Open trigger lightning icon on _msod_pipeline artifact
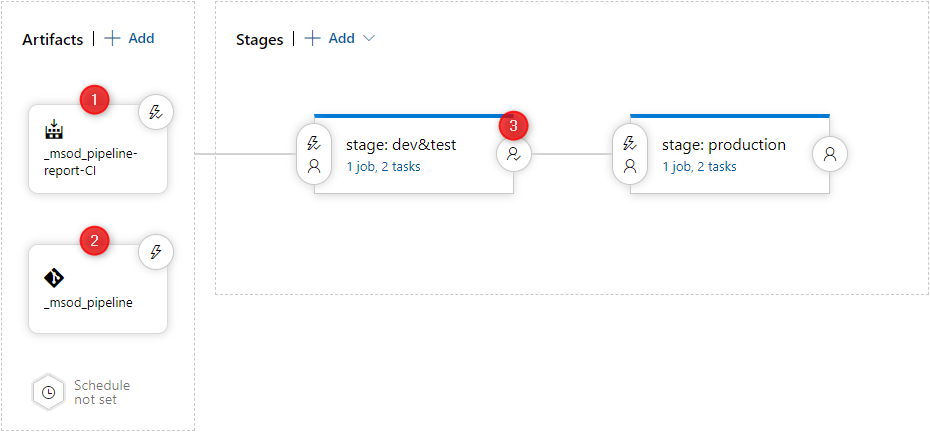 (x=156, y=252)
